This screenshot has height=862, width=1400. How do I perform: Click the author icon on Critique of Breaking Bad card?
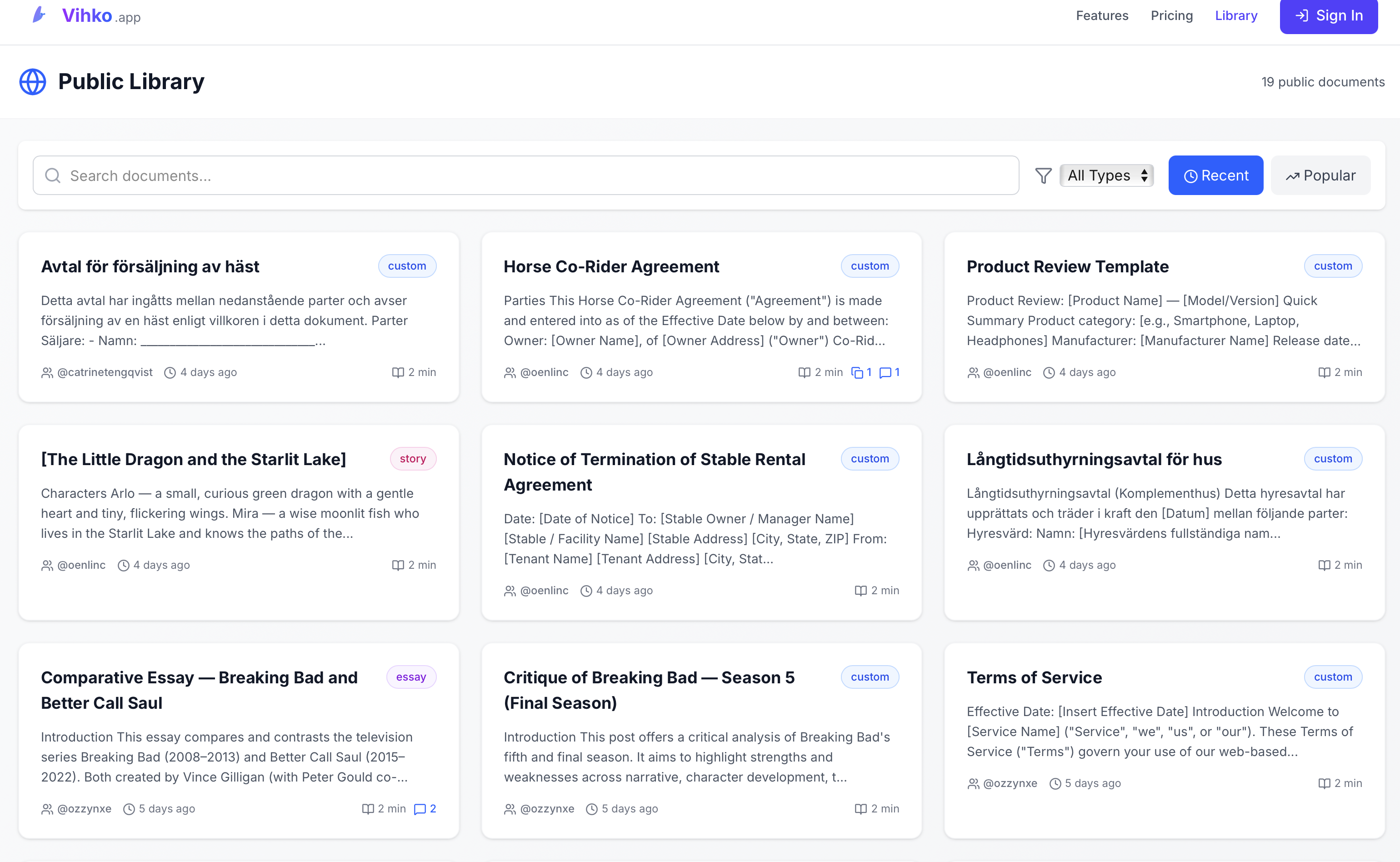[510, 809]
